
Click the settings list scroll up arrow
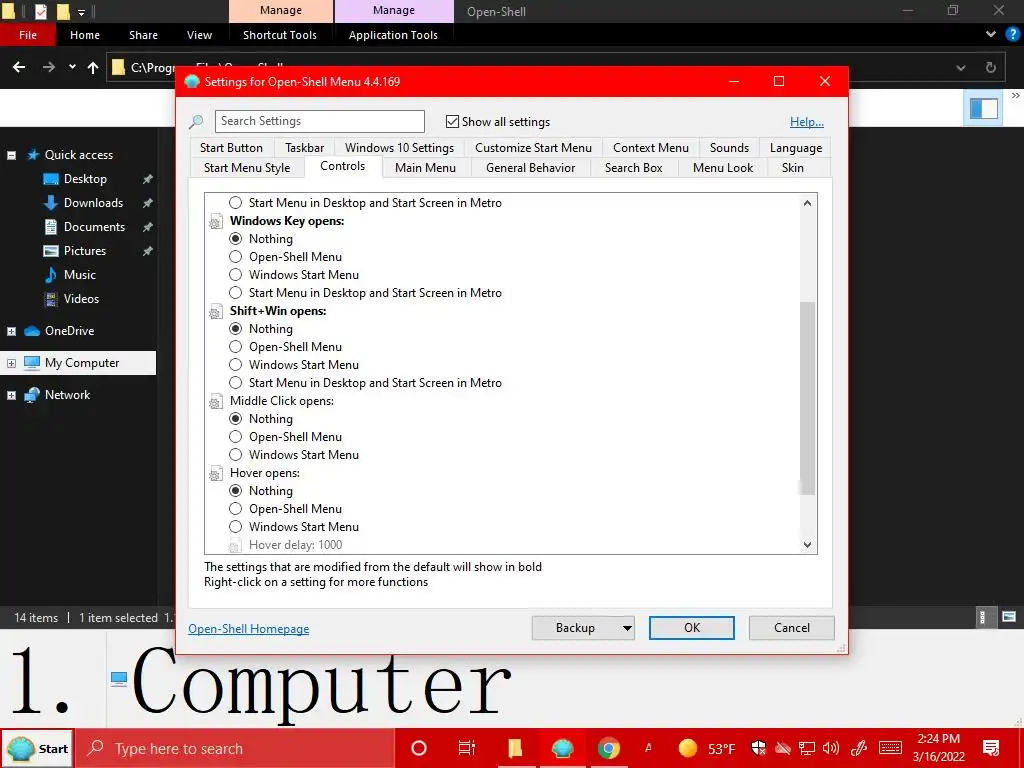(x=807, y=203)
